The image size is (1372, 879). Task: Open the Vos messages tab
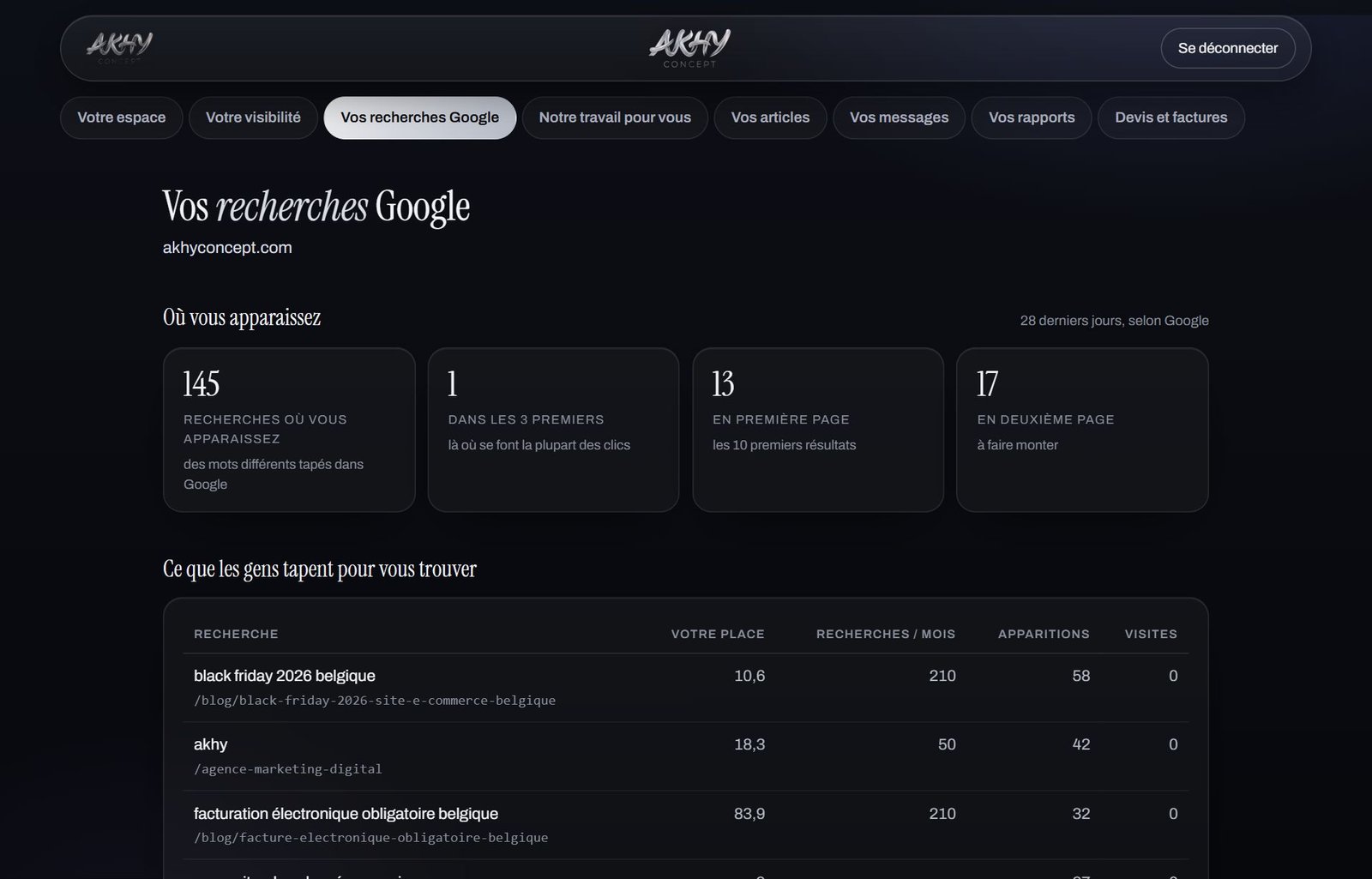pos(899,117)
